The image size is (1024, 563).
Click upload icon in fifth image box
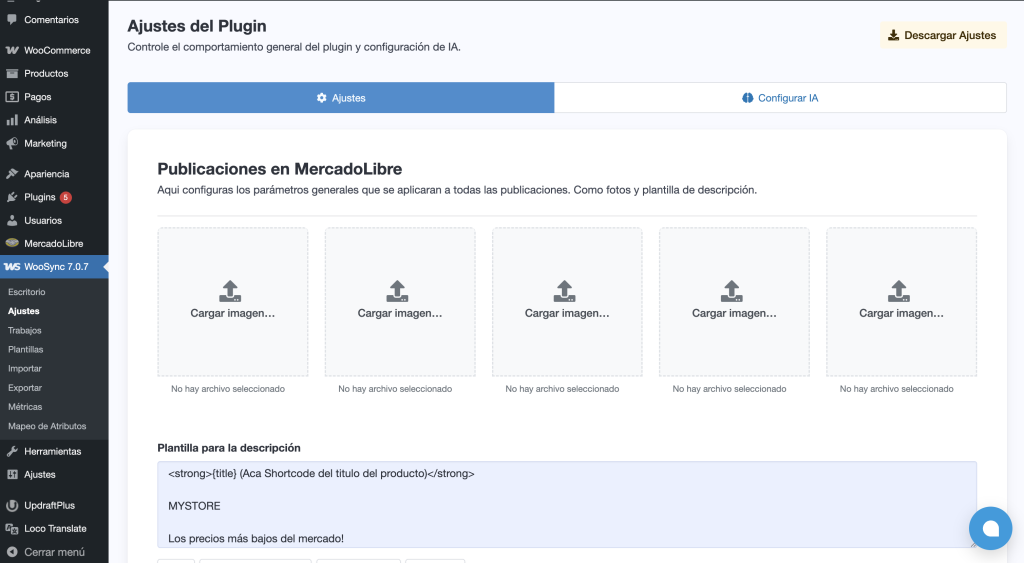(x=899, y=291)
